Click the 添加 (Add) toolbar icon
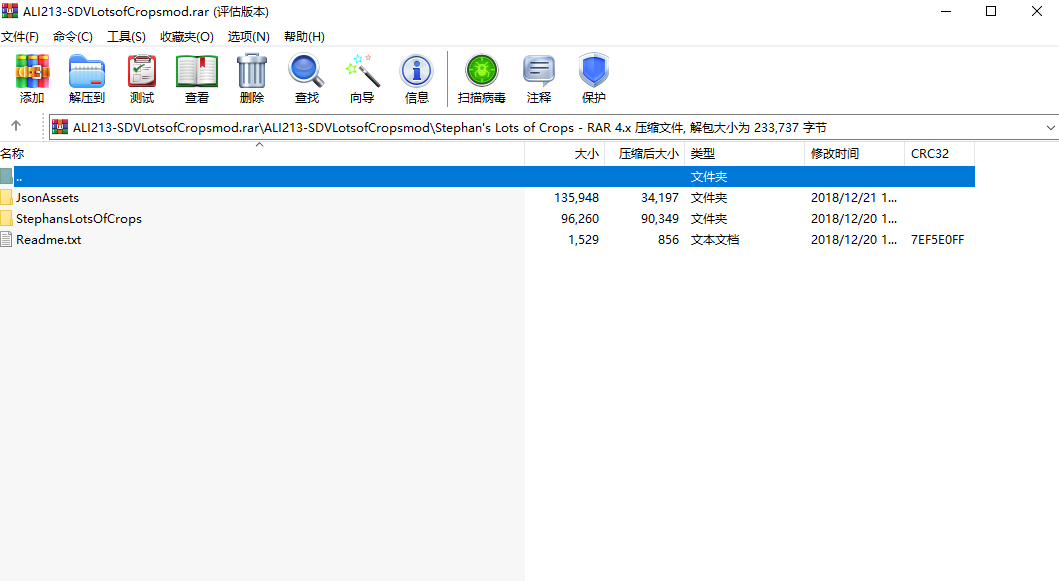The image size is (1059, 581). click(x=32, y=78)
